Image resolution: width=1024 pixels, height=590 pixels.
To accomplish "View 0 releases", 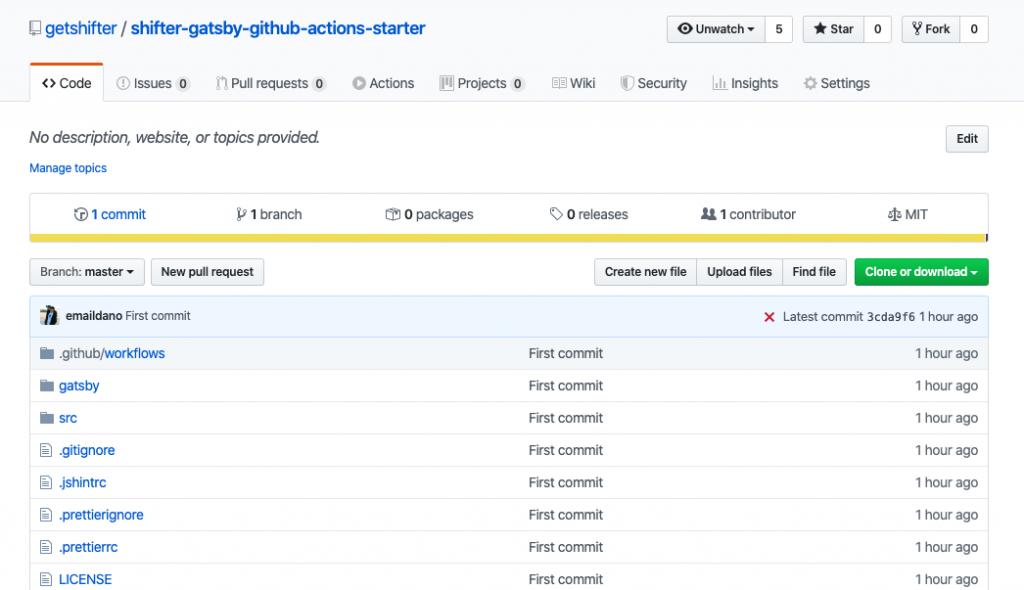I will 588,214.
